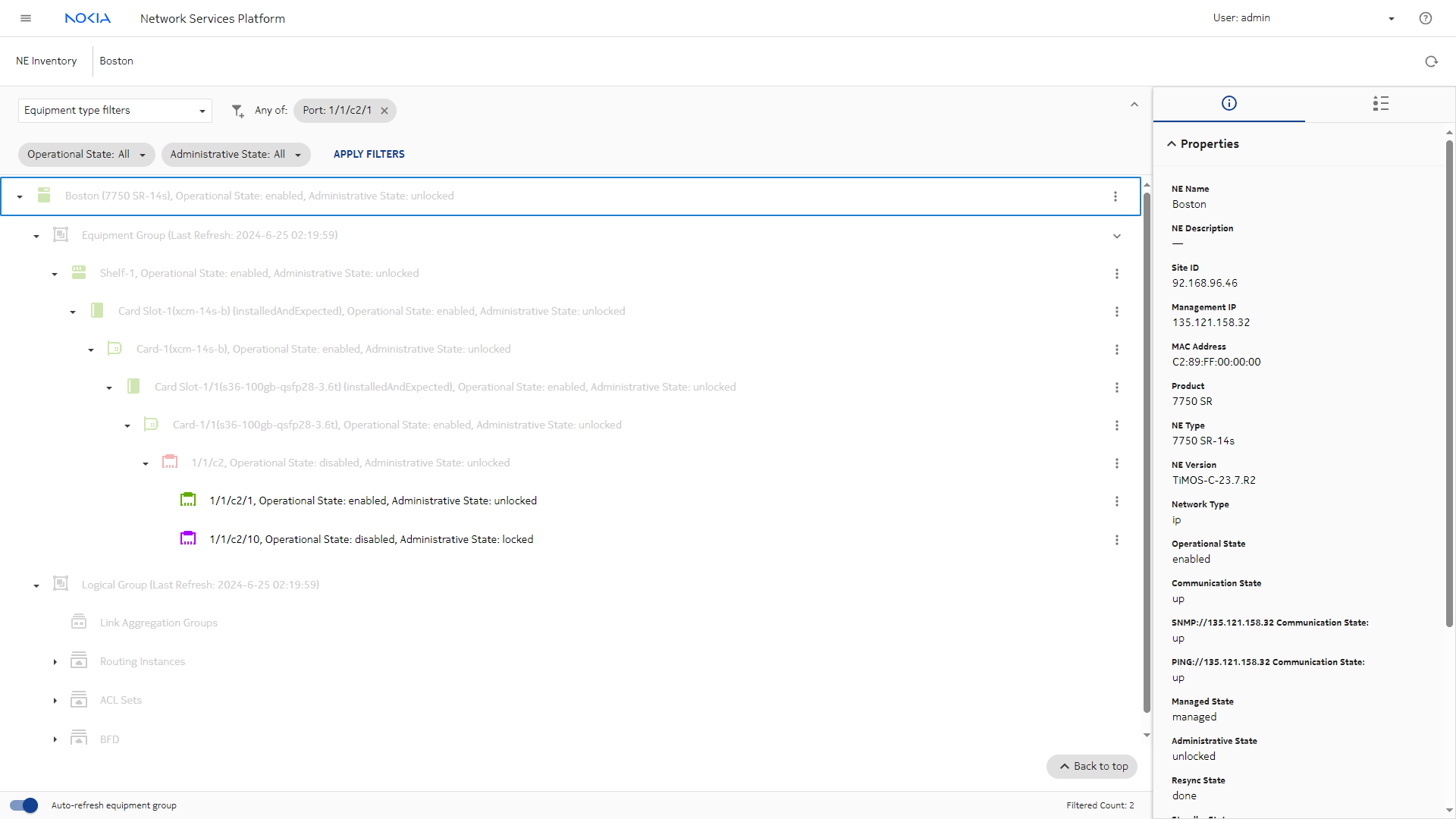The height and width of the screenshot is (819, 1456).
Task: Open more actions for port 1/1/c2/10
Action: [x=1116, y=540]
